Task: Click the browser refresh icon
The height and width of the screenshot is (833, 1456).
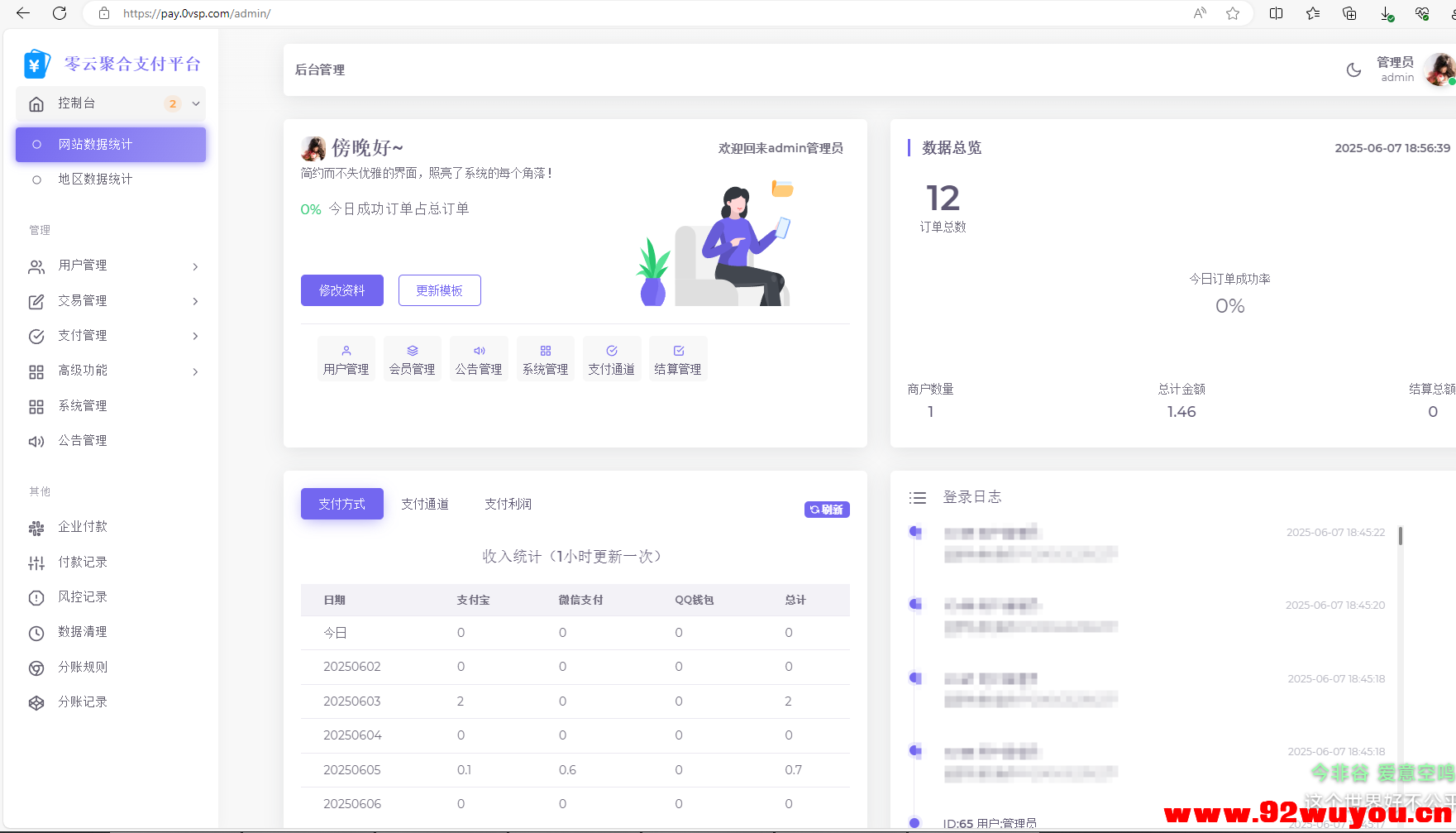Action: coord(60,13)
